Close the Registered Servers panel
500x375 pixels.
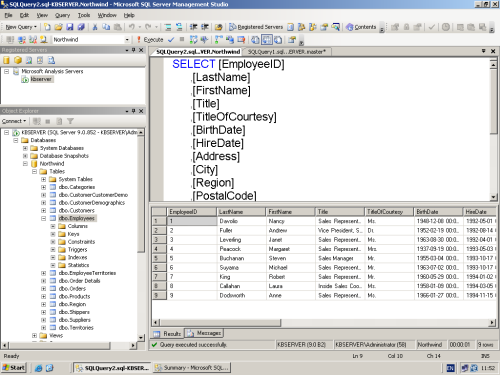(x=141, y=50)
